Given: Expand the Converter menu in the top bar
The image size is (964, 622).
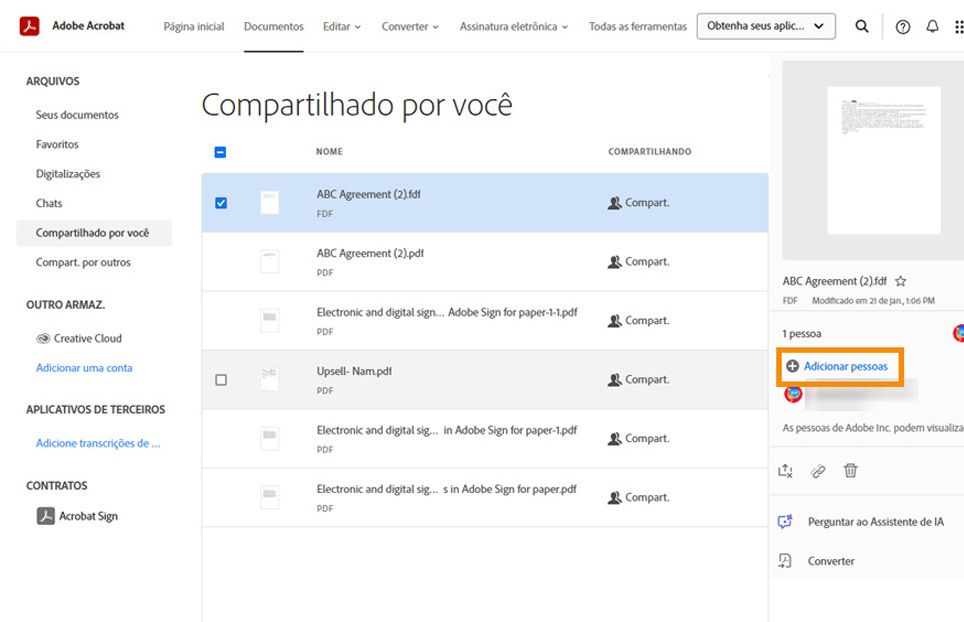Looking at the screenshot, I should (409, 27).
